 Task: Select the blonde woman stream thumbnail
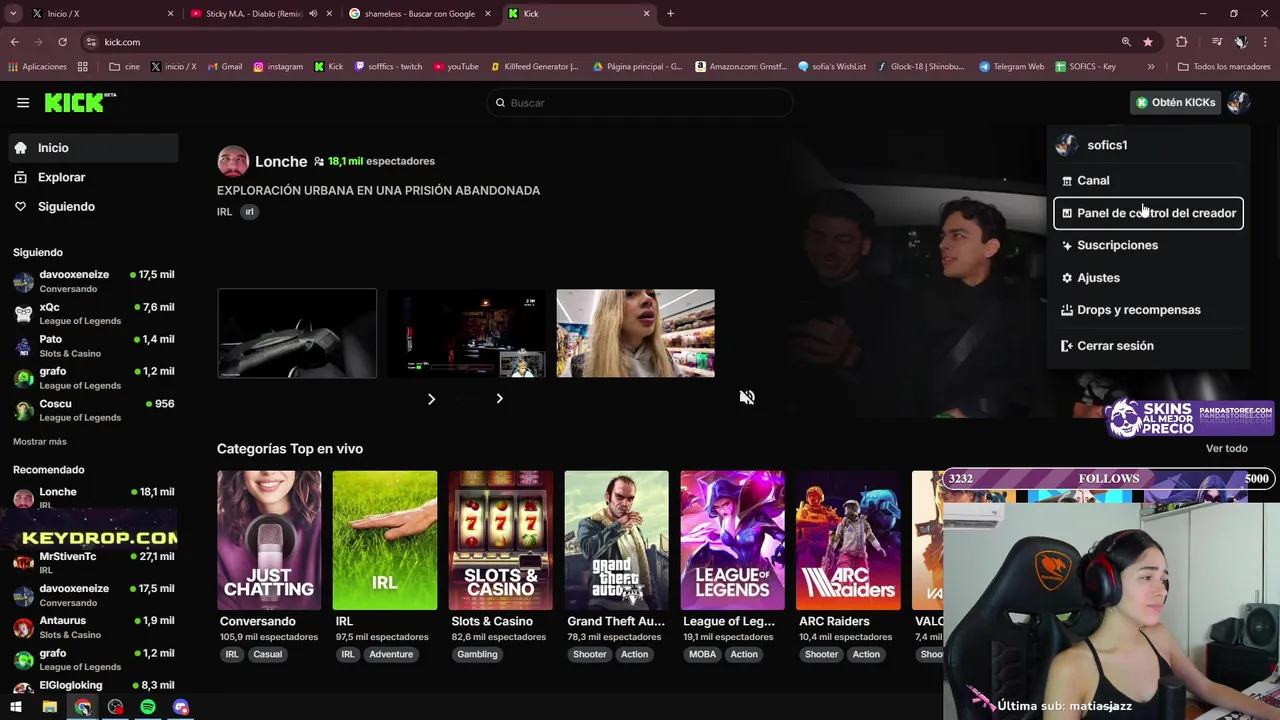click(635, 333)
